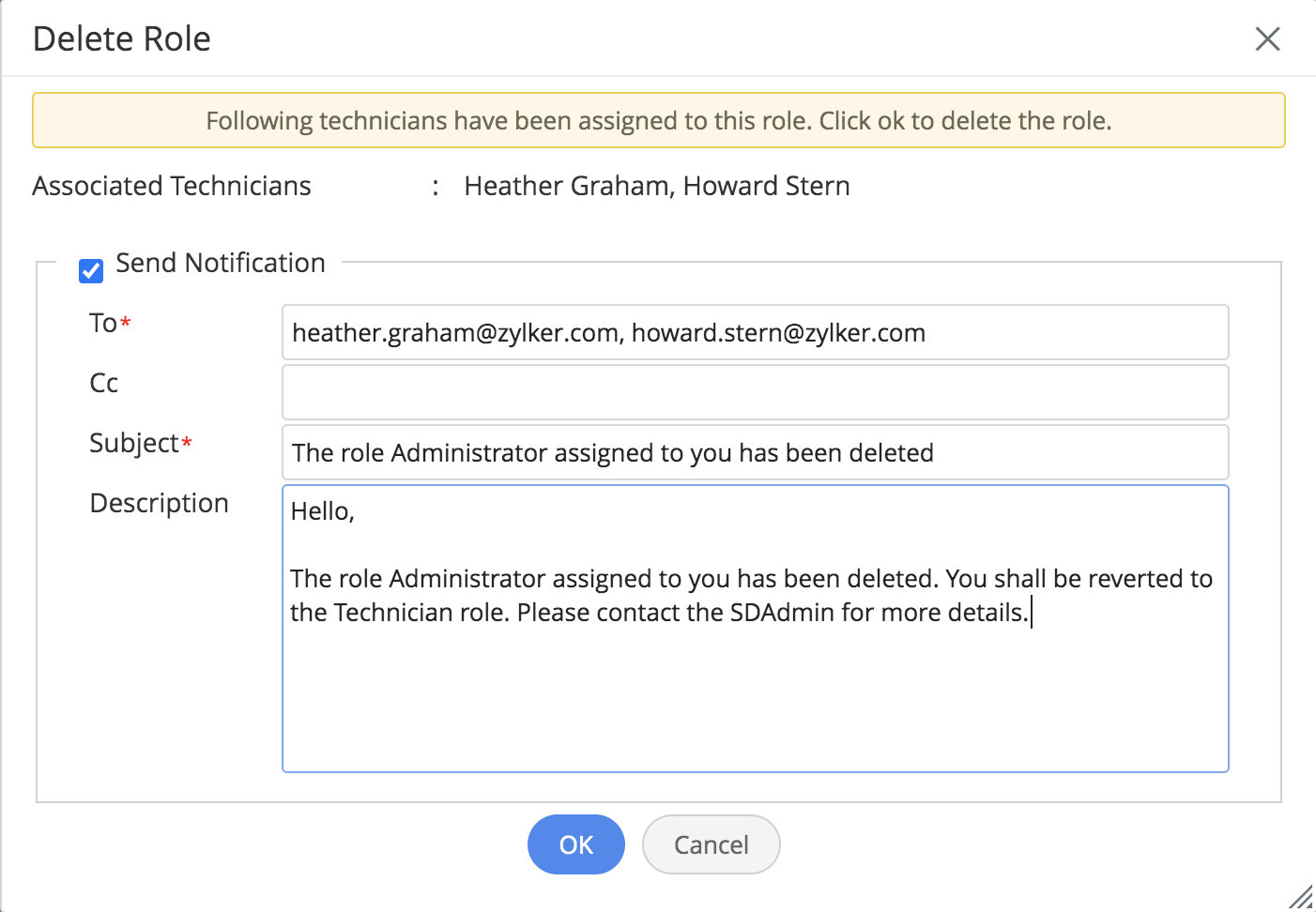
Task: Click the Associated Technicians label
Action: tap(172, 186)
